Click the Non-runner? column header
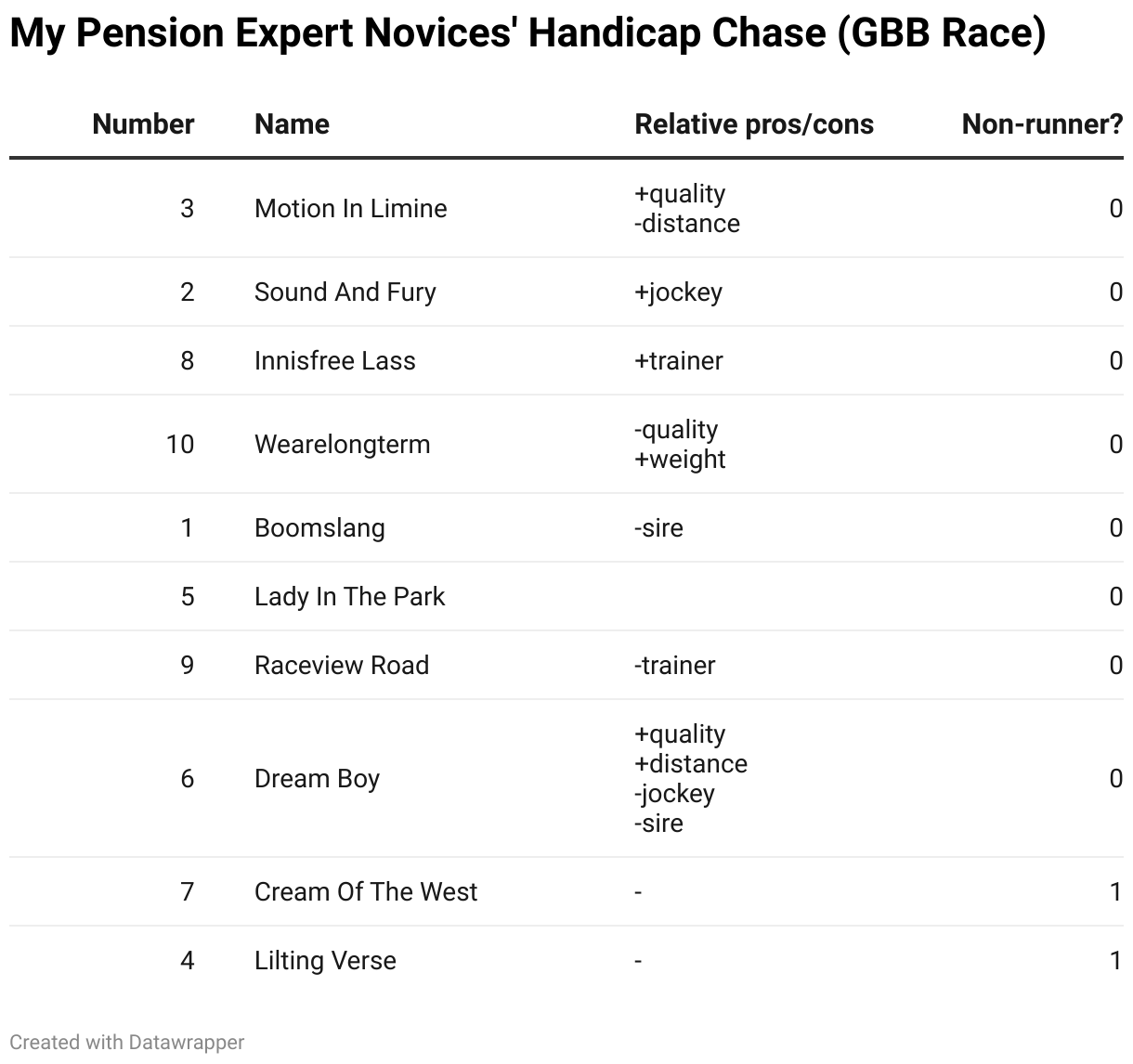1133x1064 pixels. tap(1041, 124)
